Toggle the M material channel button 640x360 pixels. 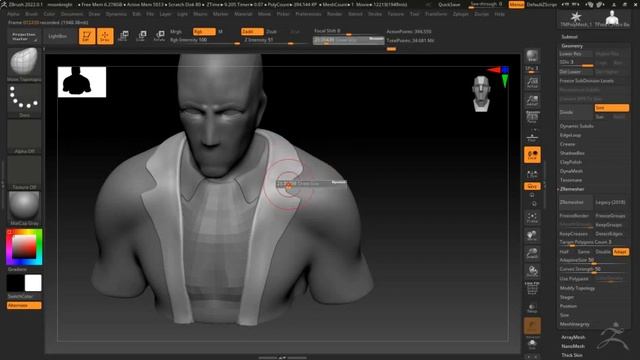tap(220, 31)
